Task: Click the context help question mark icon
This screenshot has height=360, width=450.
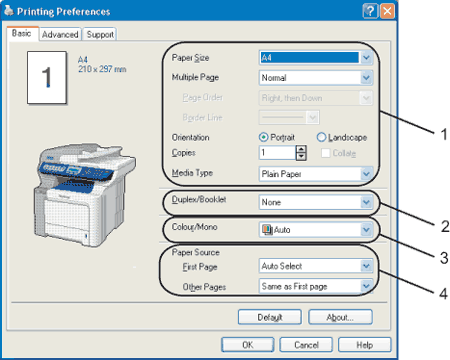Action: point(370,11)
